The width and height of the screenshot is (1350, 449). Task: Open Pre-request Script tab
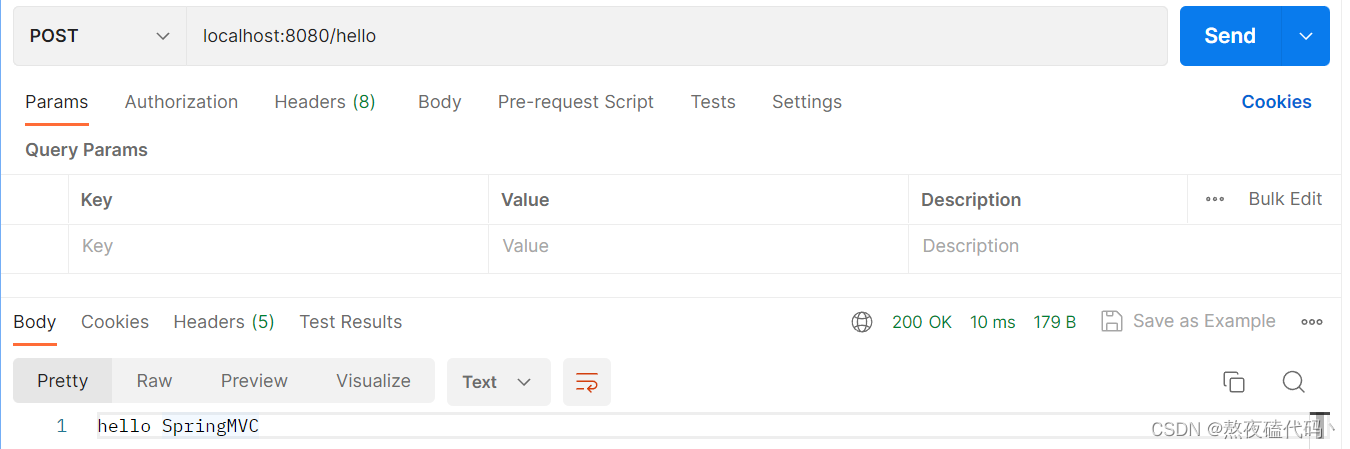tap(576, 102)
